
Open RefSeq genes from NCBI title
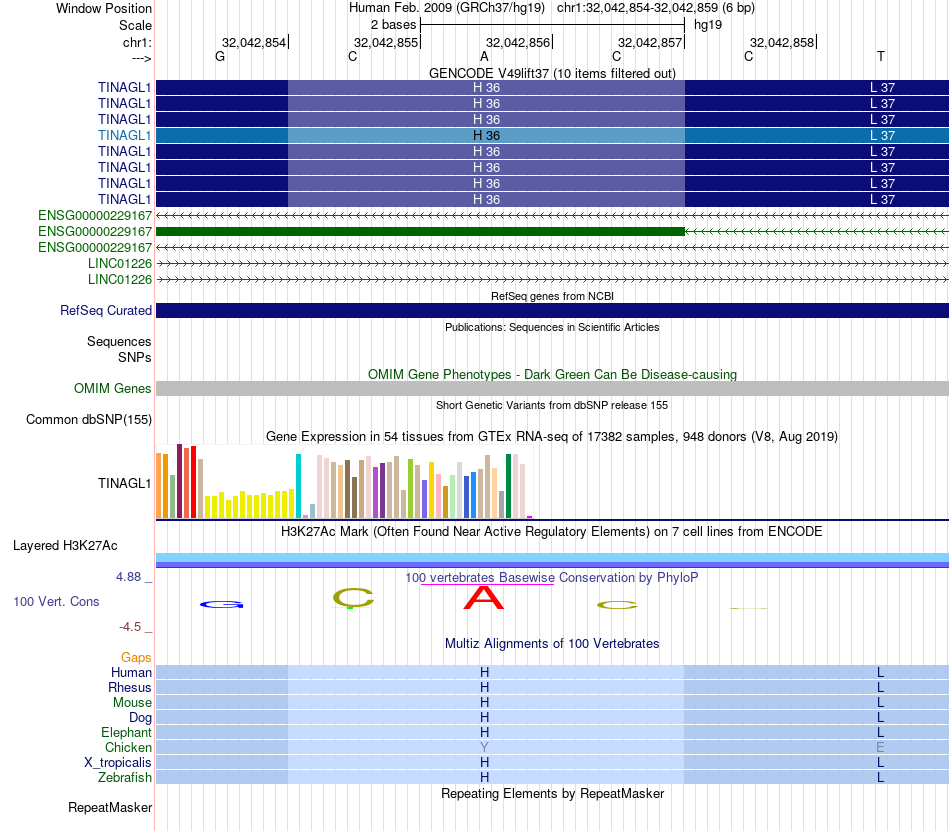click(552, 296)
